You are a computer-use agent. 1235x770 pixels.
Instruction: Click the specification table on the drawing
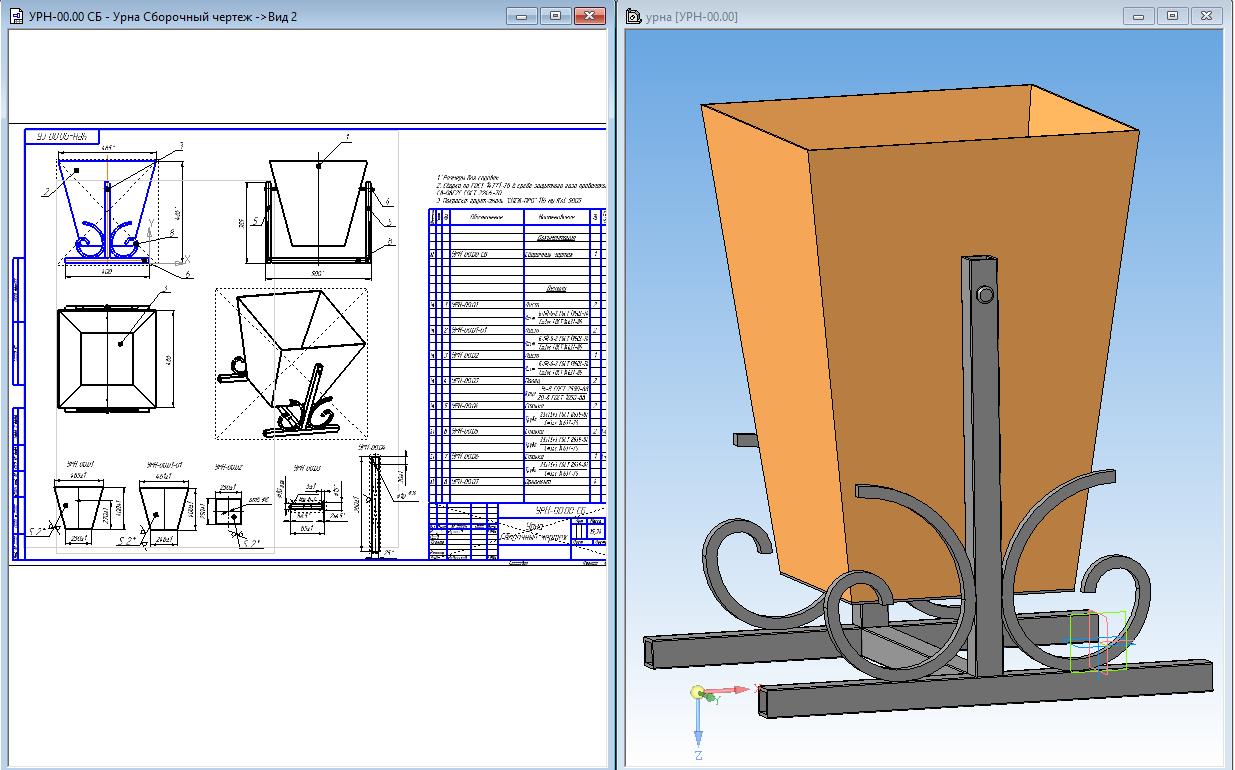click(x=515, y=350)
